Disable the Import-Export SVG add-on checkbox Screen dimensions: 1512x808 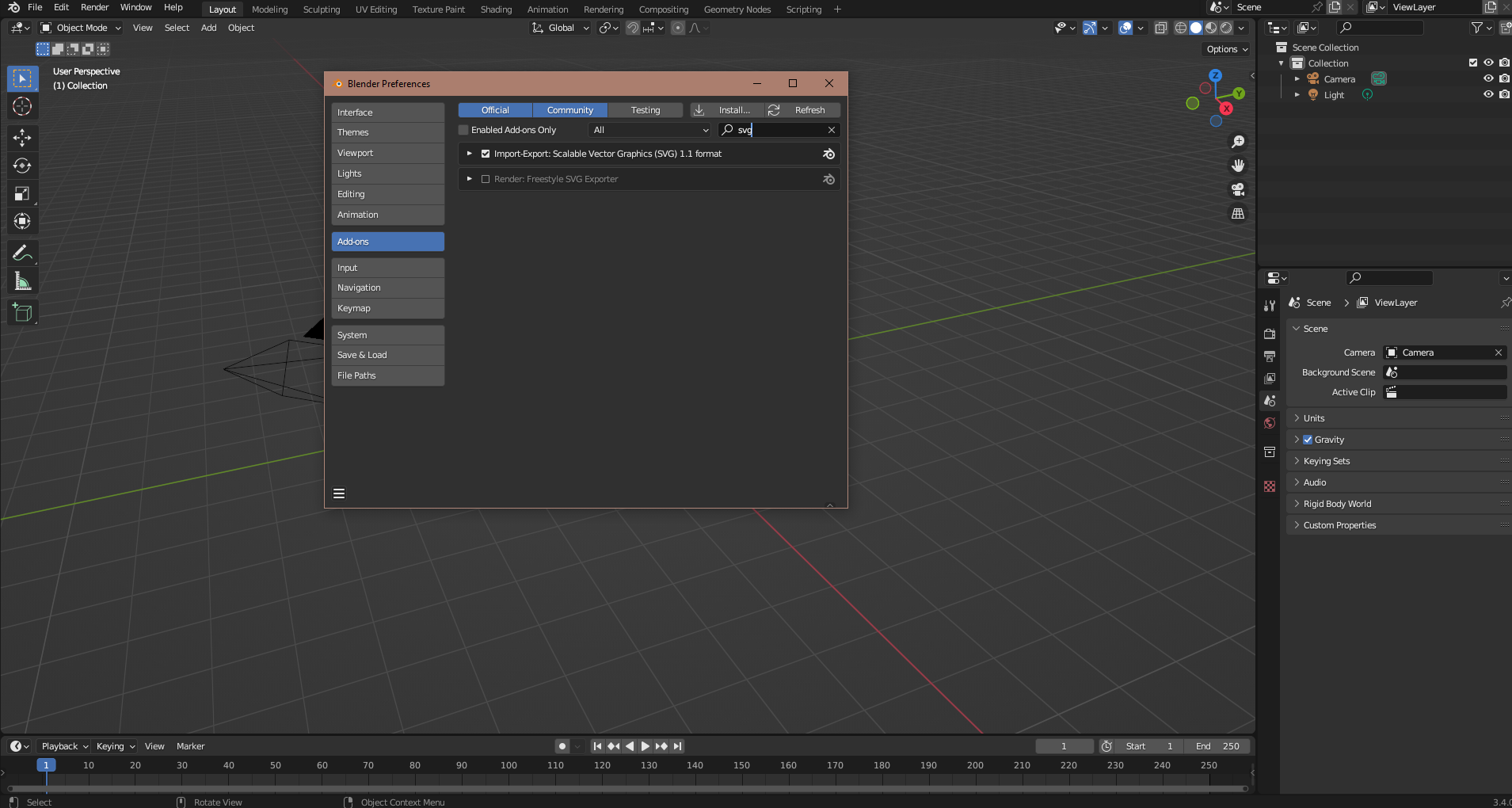tap(486, 154)
